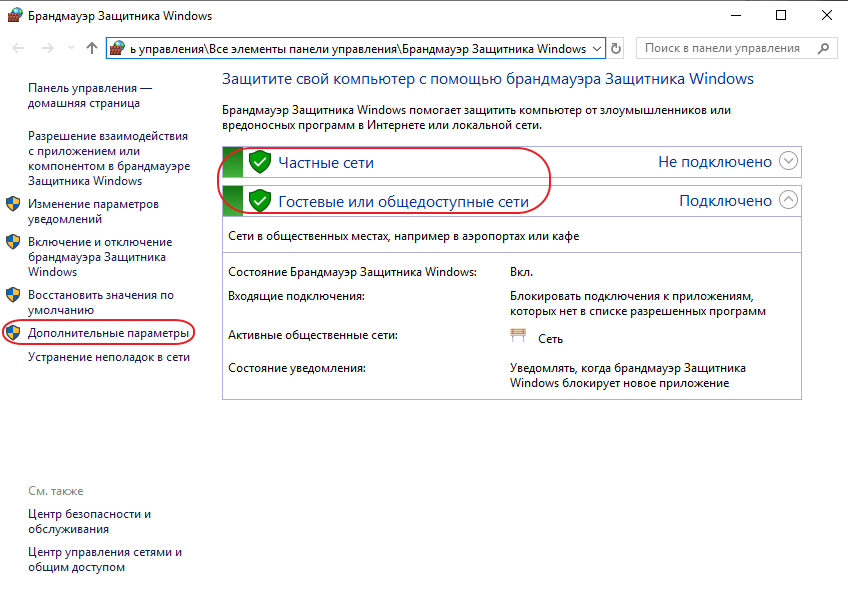Click 'Восстановить значения по умолчанию' link
Viewport: 848px width, 592px height.
(x=101, y=302)
